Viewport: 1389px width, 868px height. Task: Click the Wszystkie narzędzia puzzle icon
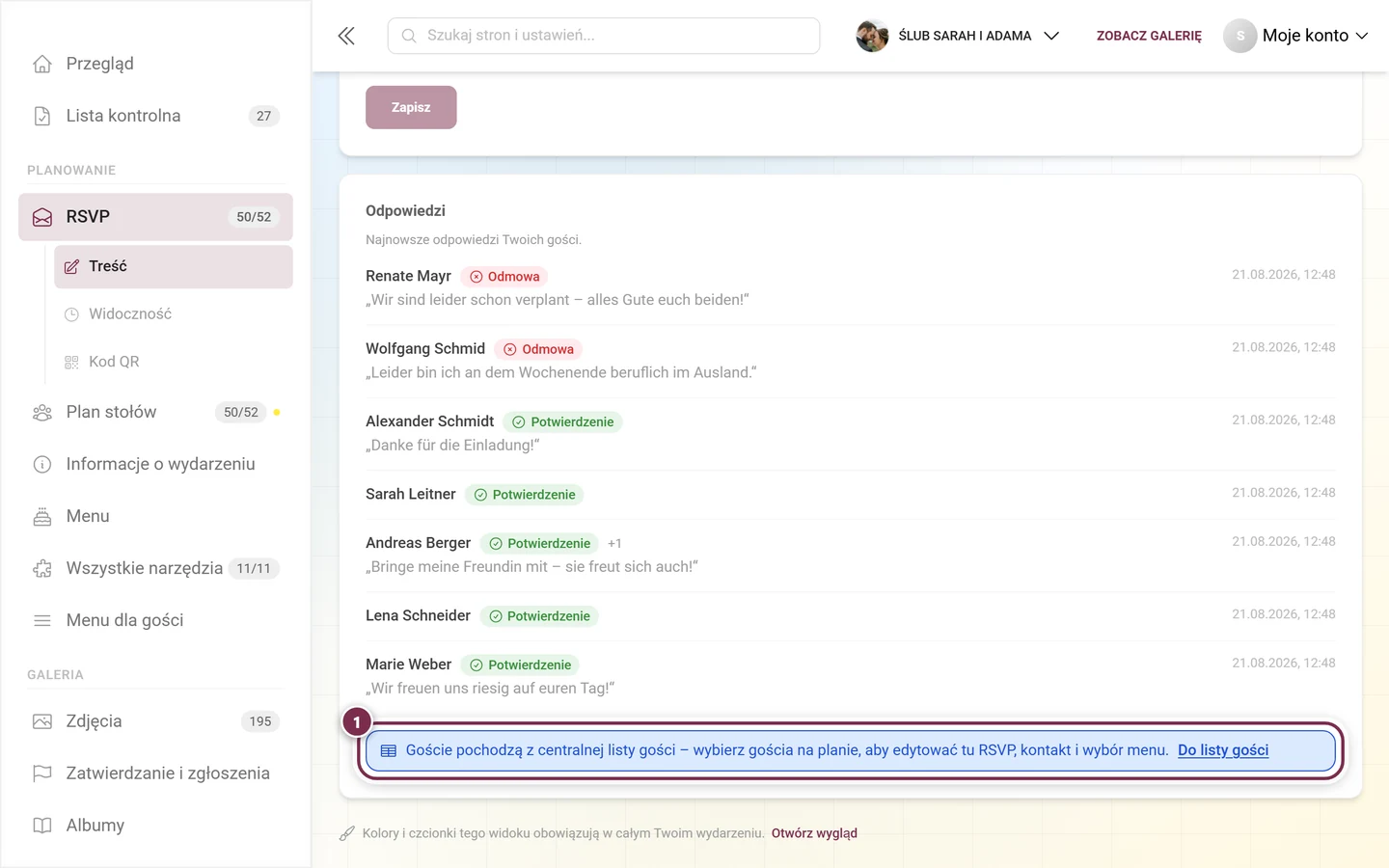tap(42, 568)
